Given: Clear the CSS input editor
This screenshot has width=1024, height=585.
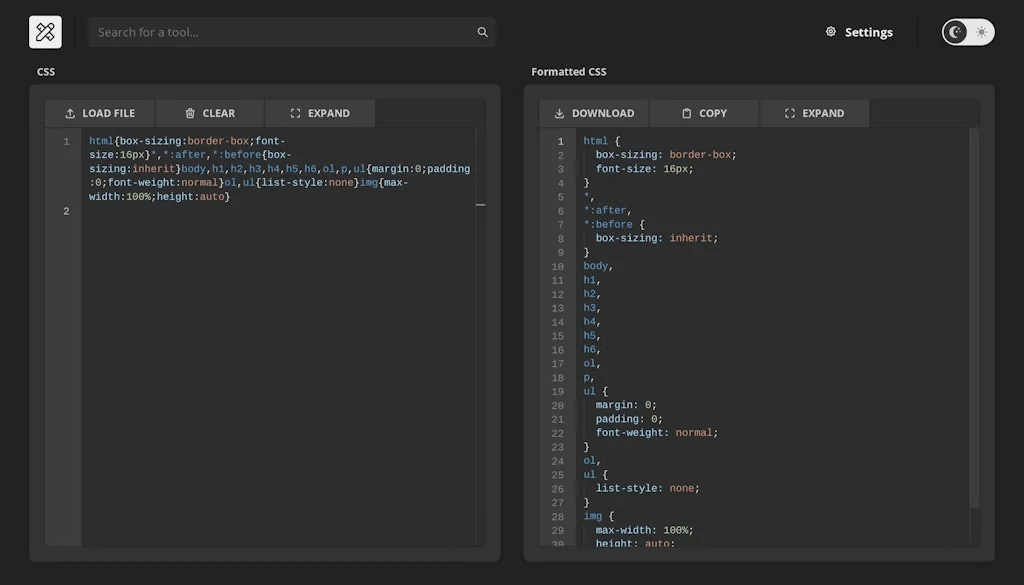Looking at the screenshot, I should tap(210, 113).
